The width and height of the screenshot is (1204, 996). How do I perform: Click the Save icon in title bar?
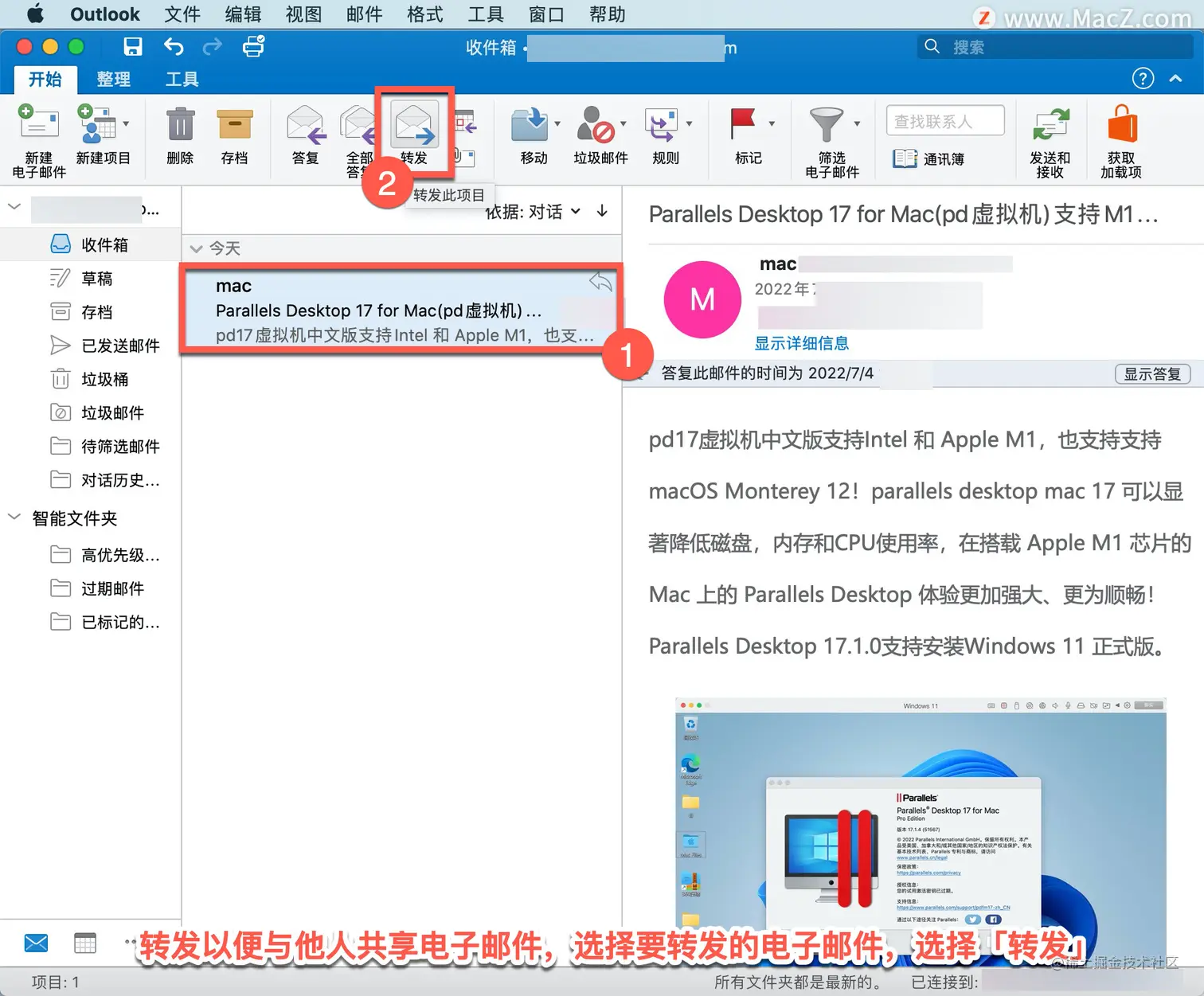tap(133, 47)
